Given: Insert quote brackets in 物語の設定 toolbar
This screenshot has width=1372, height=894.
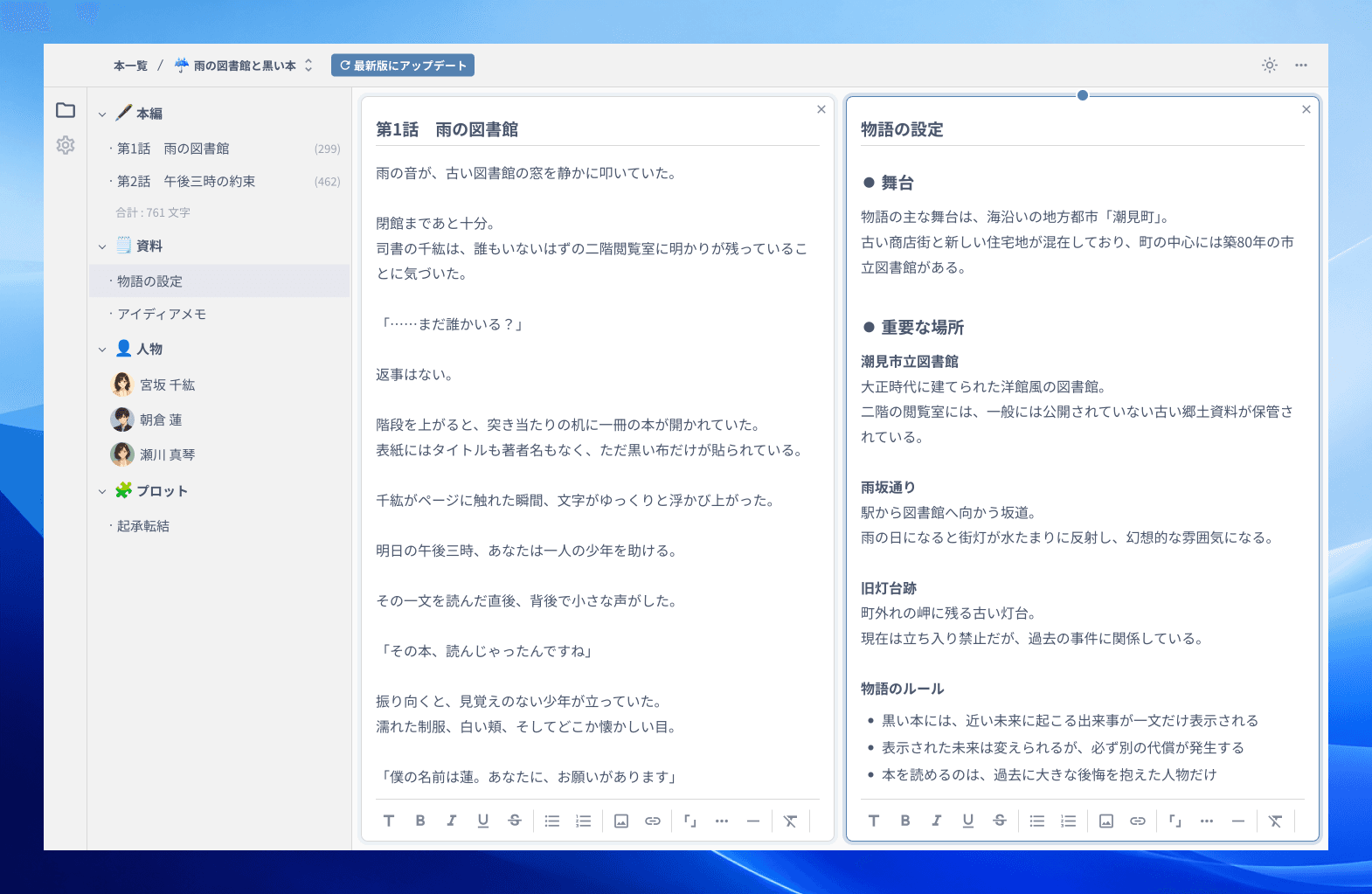Looking at the screenshot, I should click(x=1175, y=821).
